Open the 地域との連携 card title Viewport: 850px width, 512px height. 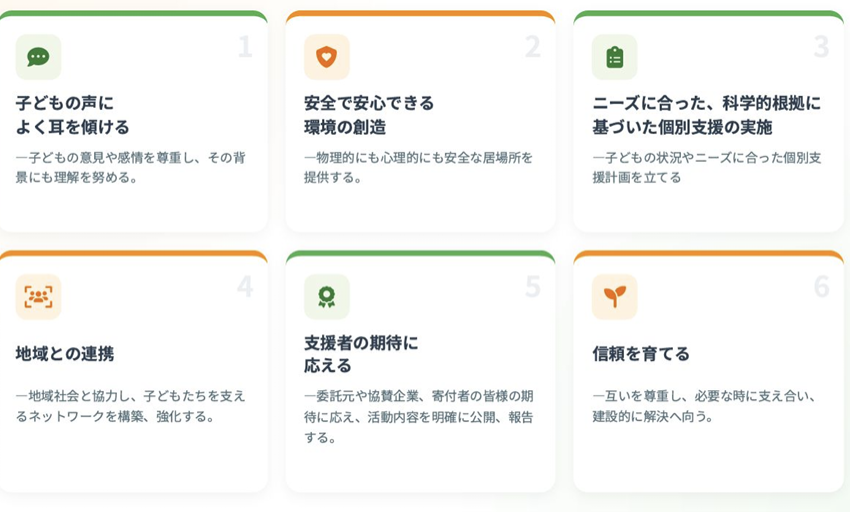tap(65, 354)
